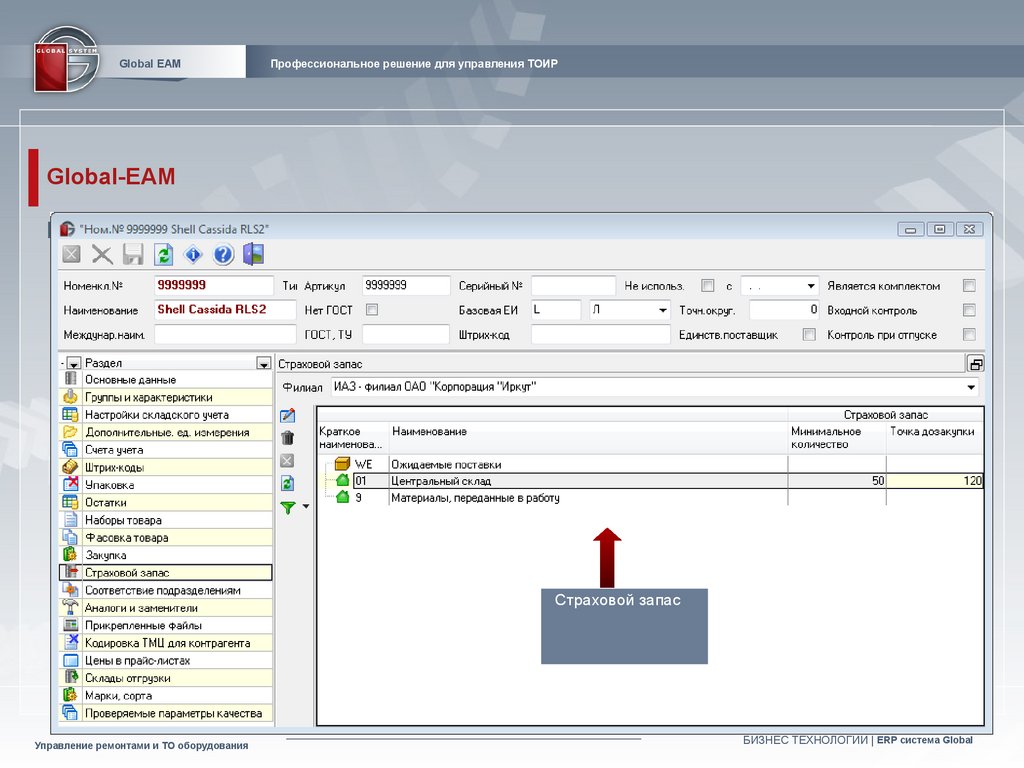Click the blue diamond info icon
The width and height of the screenshot is (1024, 768).
(193, 255)
